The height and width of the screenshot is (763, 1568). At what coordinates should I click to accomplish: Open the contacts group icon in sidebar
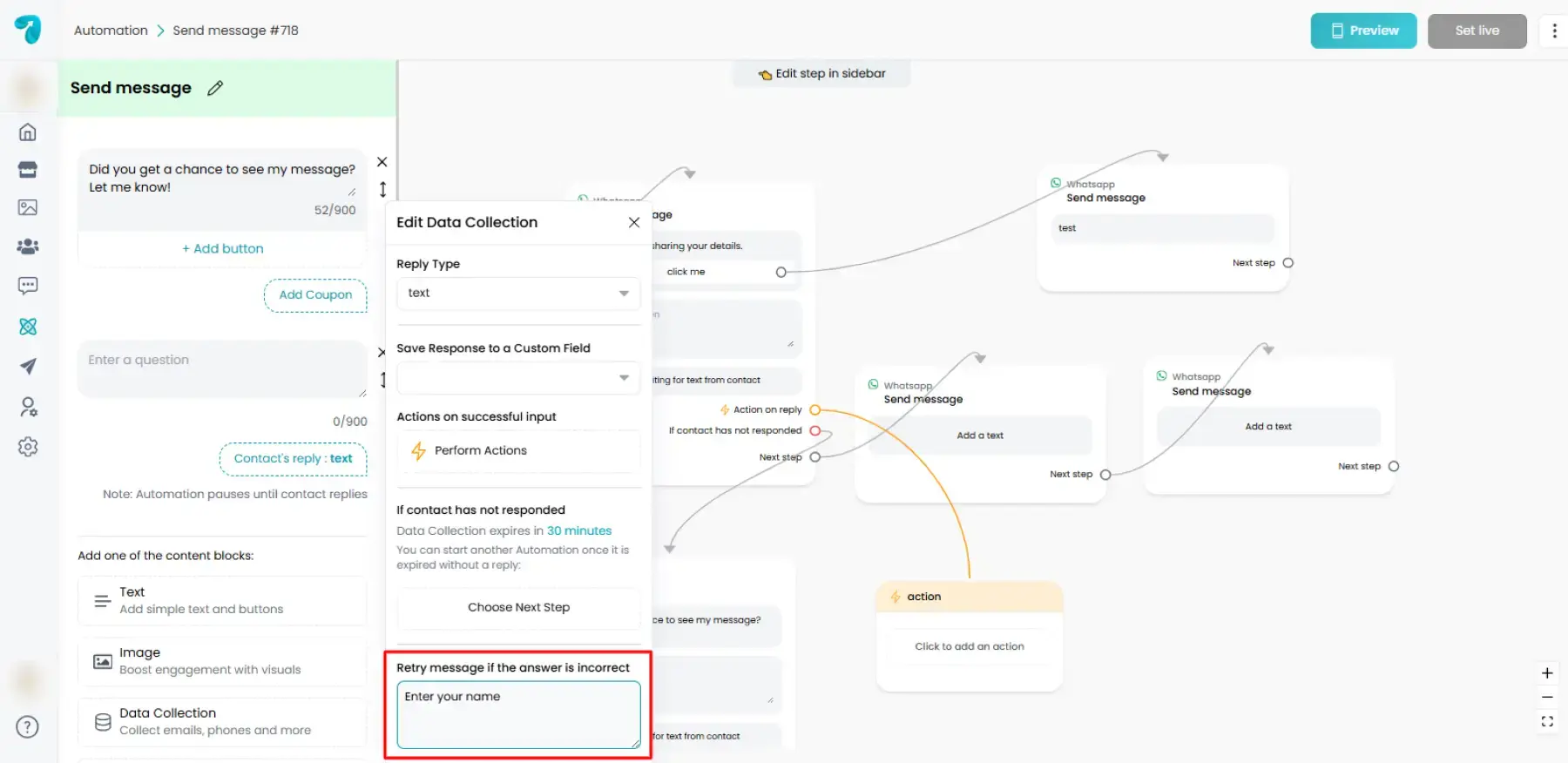(x=28, y=246)
